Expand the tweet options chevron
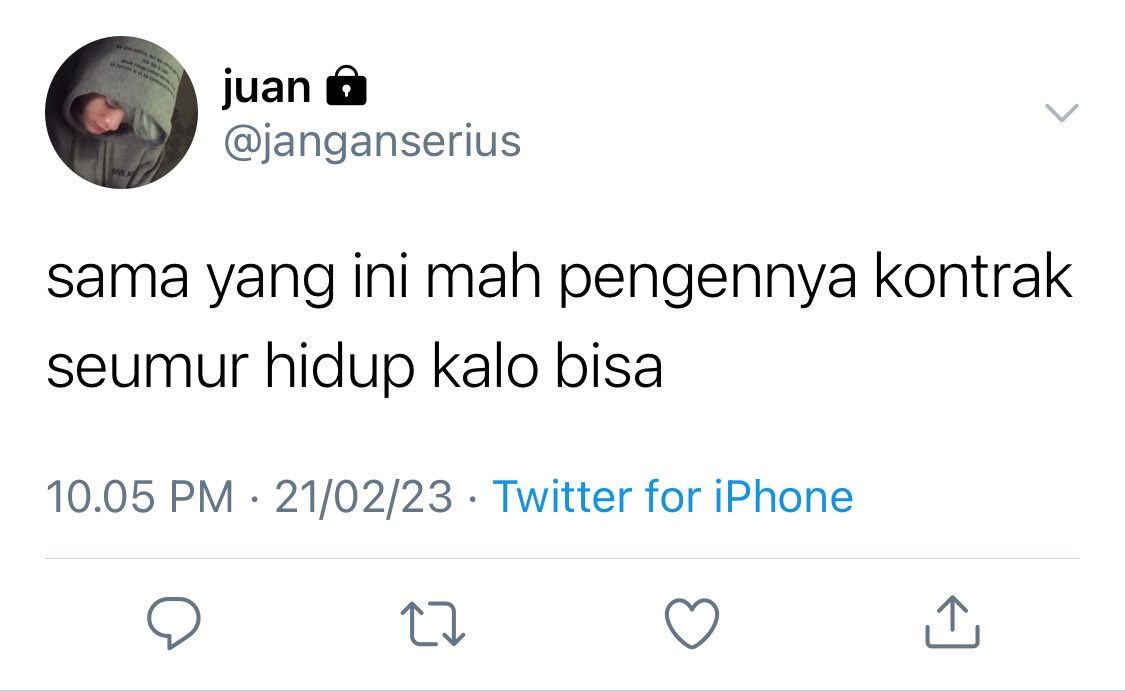Viewport: 1125px width, 691px height. pos(1062,113)
